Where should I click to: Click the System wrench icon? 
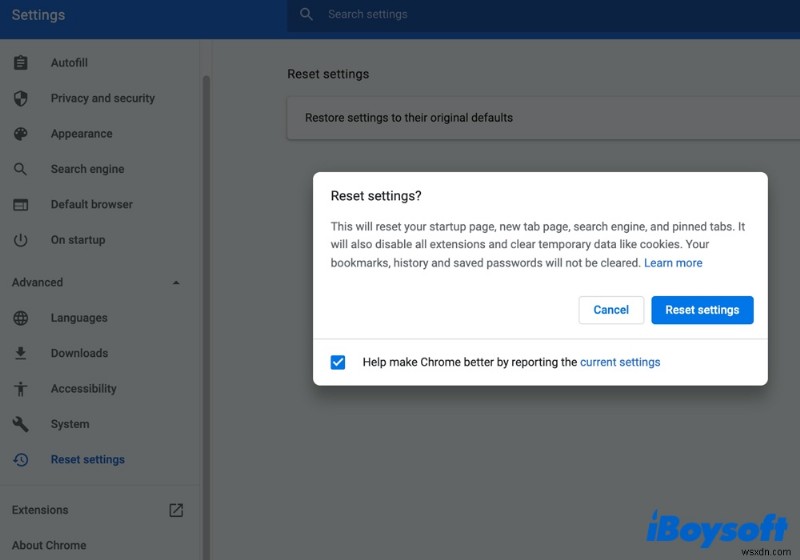(20, 424)
